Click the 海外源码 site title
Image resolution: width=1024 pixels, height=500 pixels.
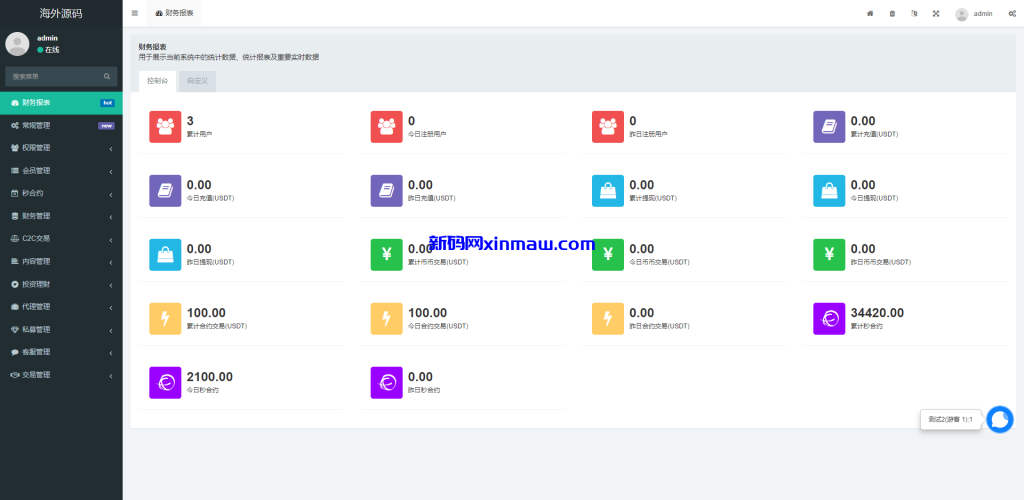pyautogui.click(x=61, y=14)
